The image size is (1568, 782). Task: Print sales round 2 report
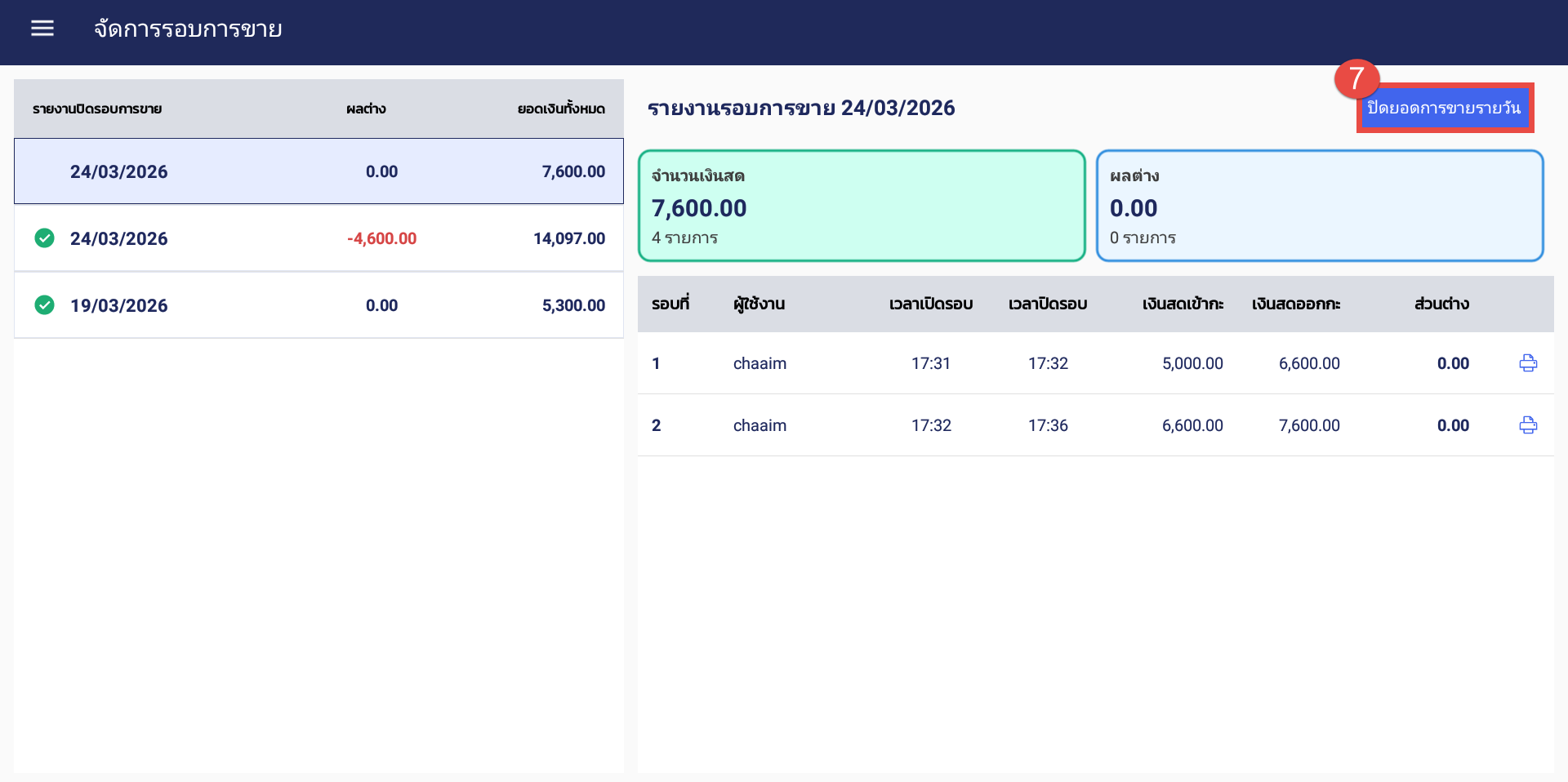pyautogui.click(x=1527, y=425)
